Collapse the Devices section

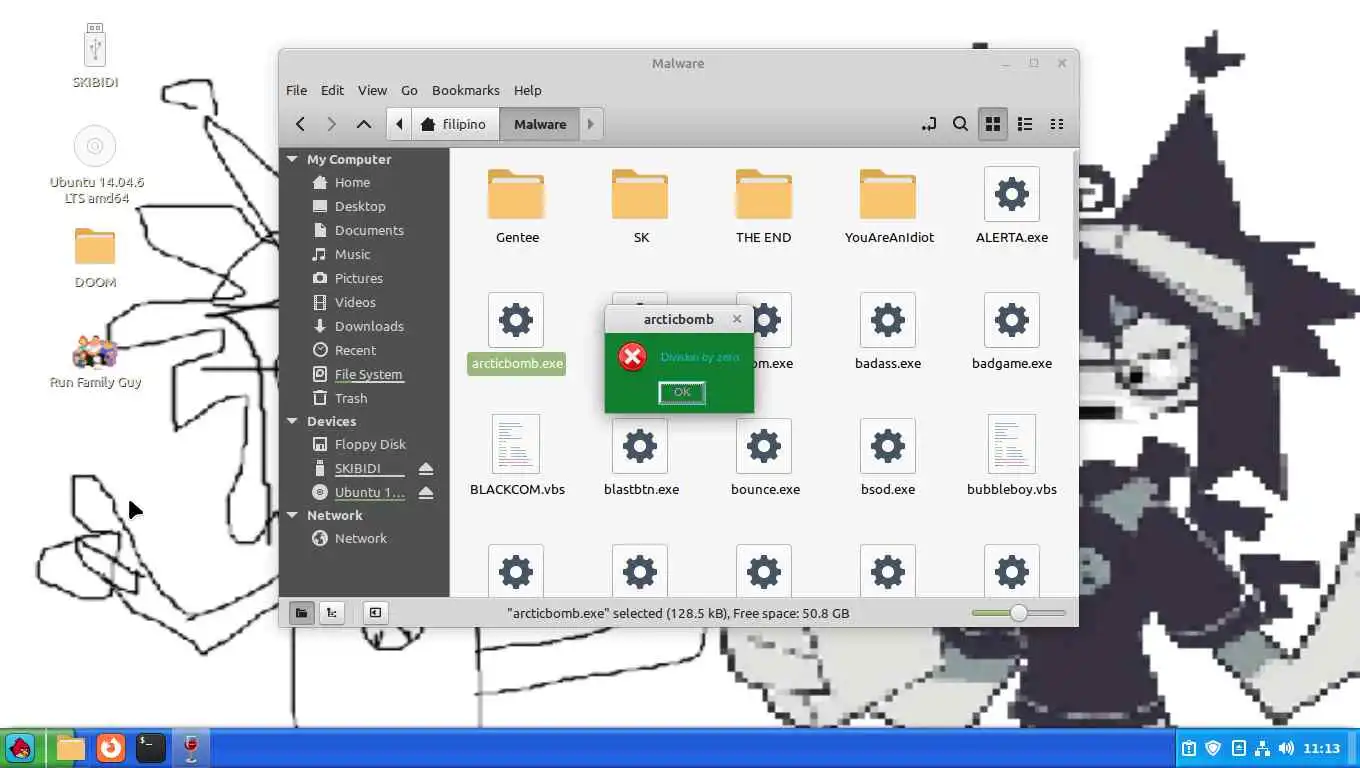pos(293,421)
